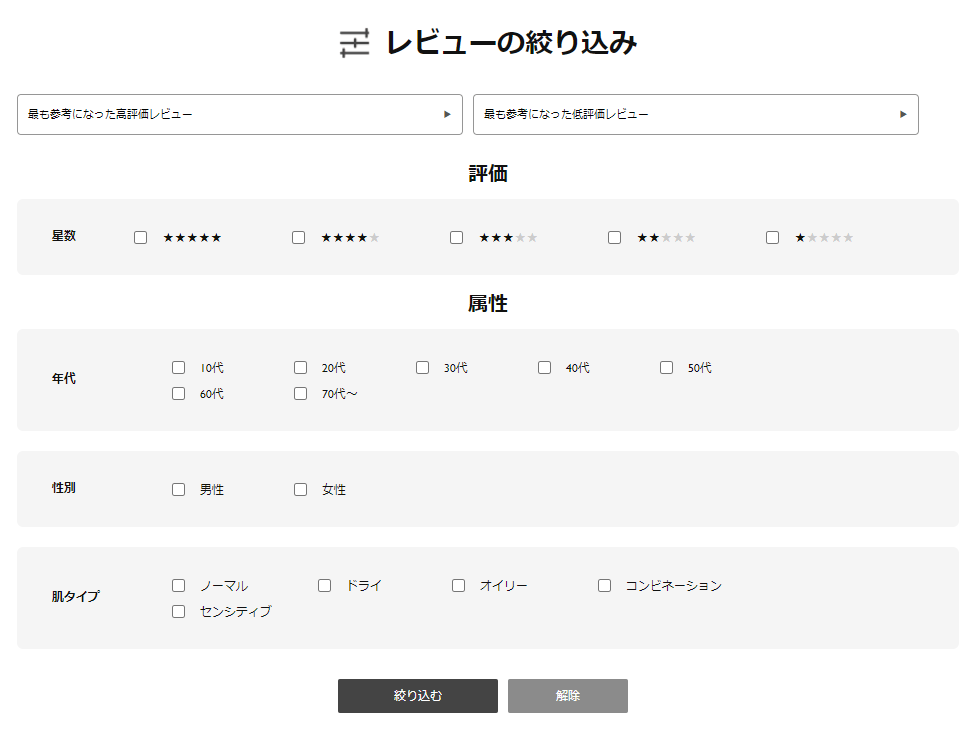Image resolution: width=980 pixels, height=729 pixels.
Task: Clear filters with 解除 button
Action: tap(568, 696)
